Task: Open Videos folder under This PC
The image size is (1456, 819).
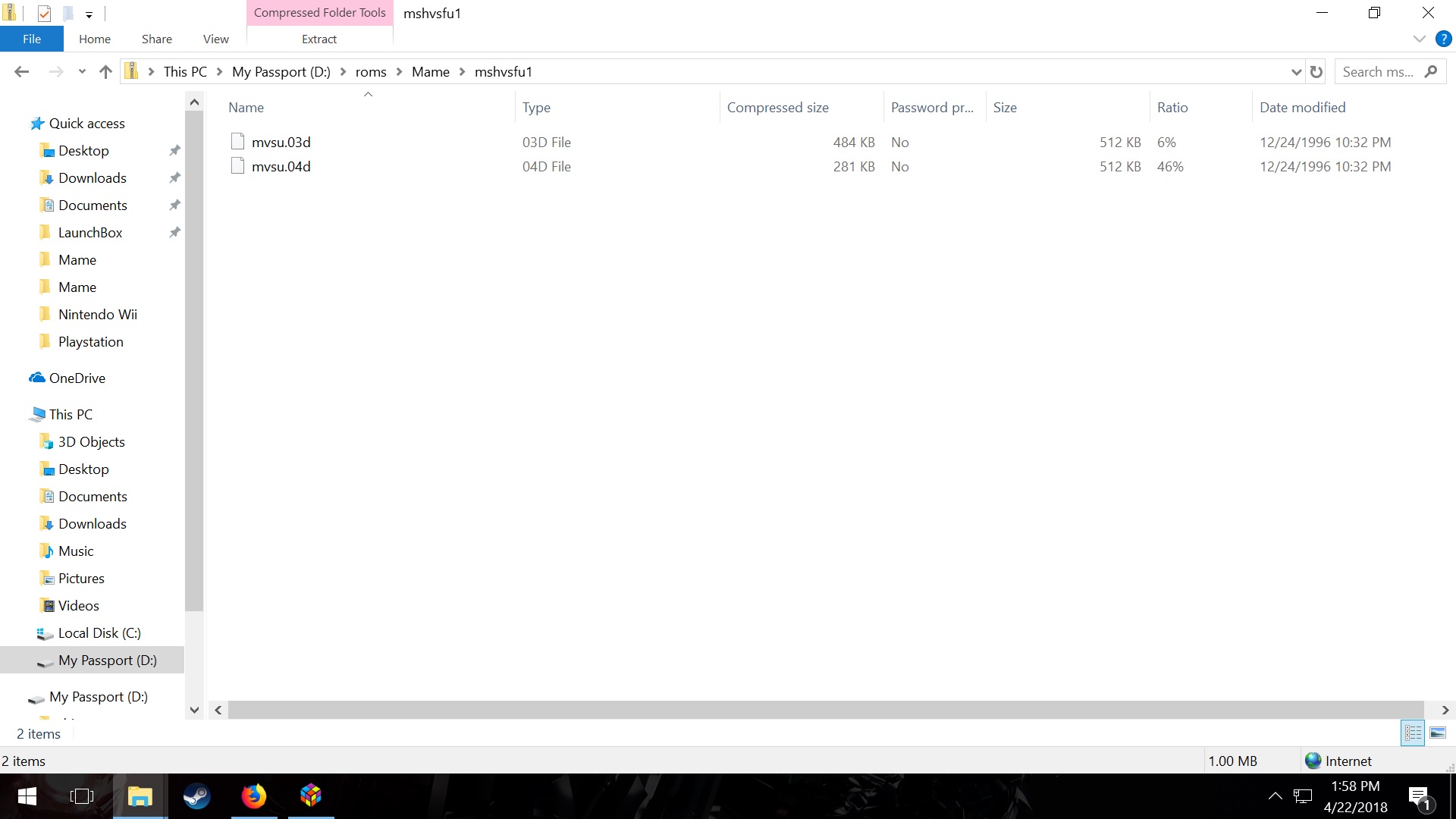Action: click(x=78, y=606)
